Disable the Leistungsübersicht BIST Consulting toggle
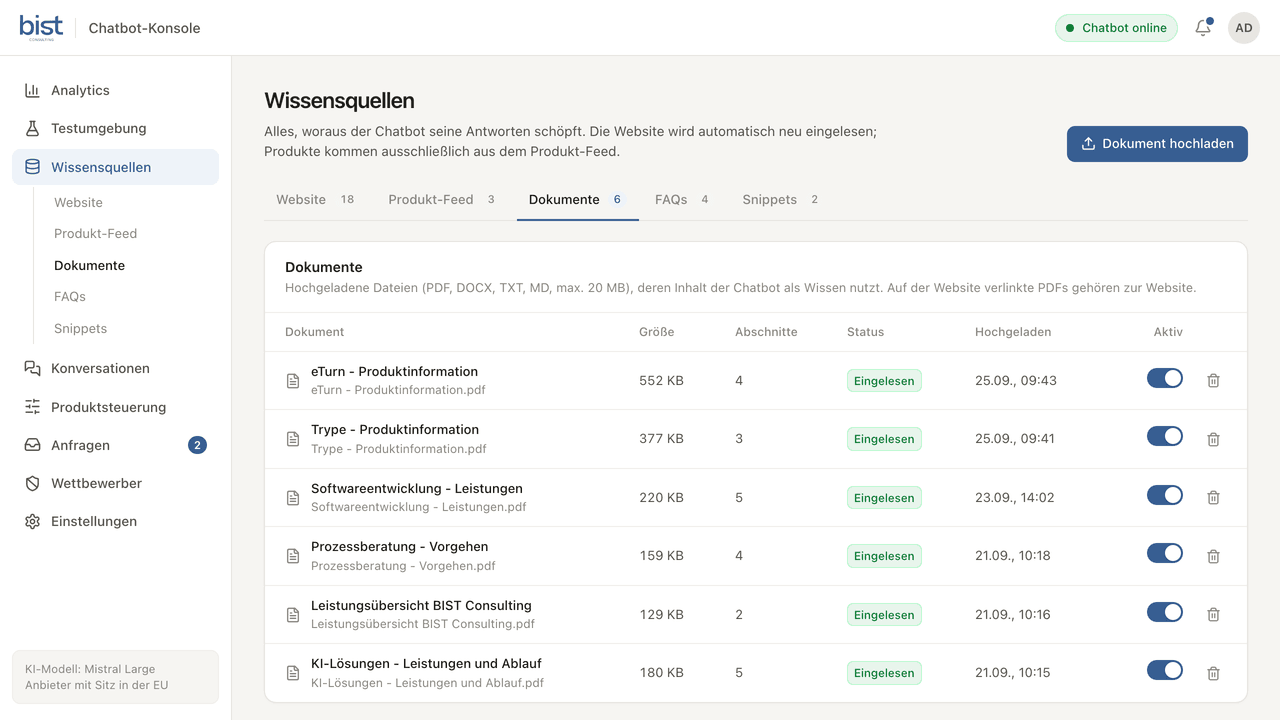 point(1165,612)
